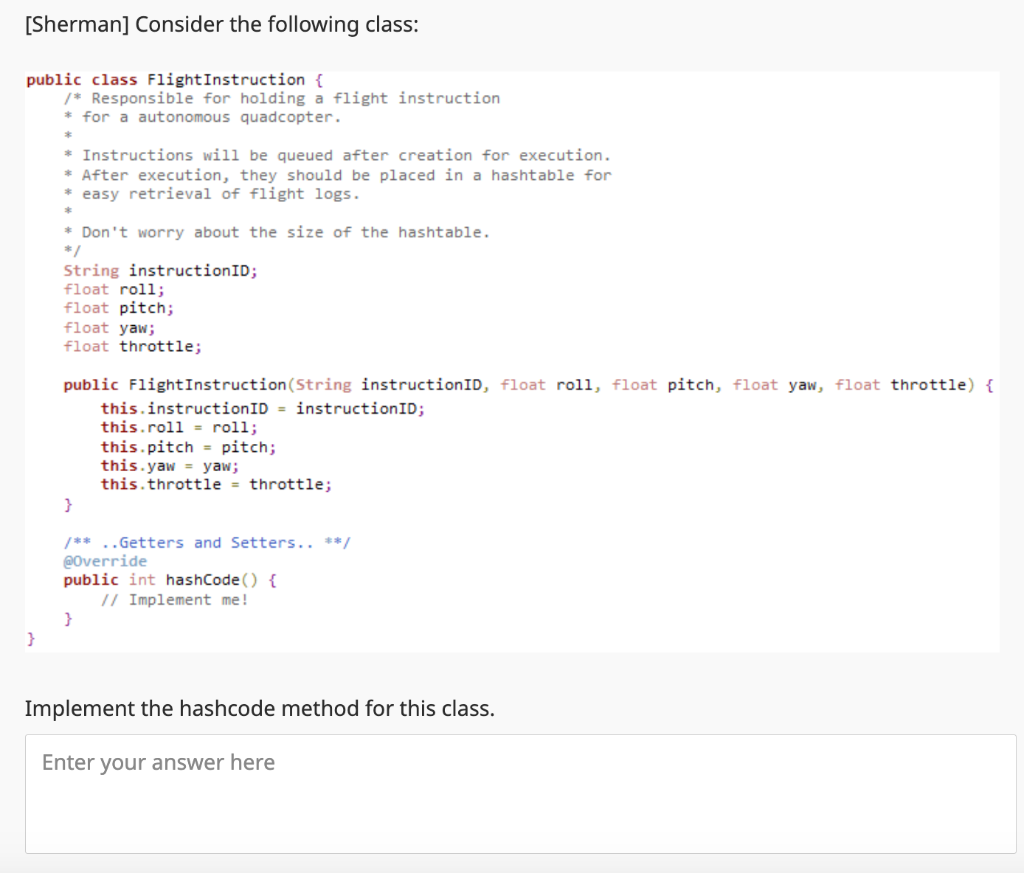Click the FlightInstruction constructor signature

click(400, 384)
